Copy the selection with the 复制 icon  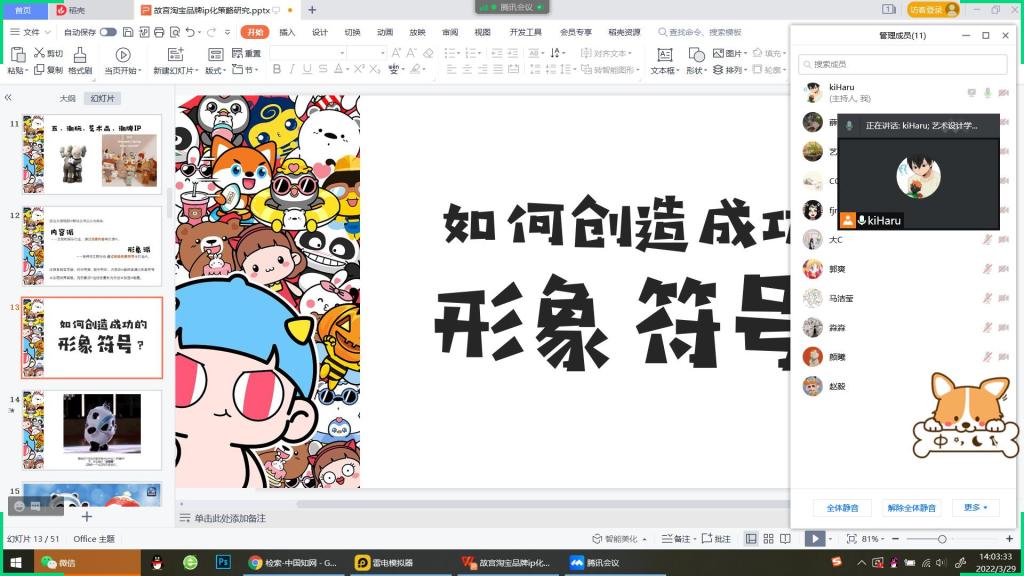click(39, 69)
